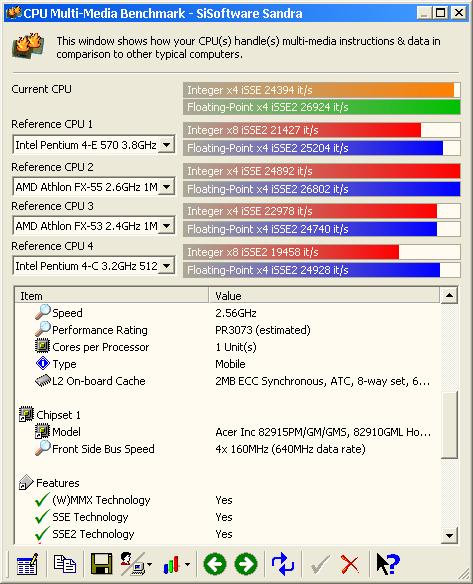Click the blue Refresh arrows icon
The width and height of the screenshot is (473, 584).
[283, 564]
